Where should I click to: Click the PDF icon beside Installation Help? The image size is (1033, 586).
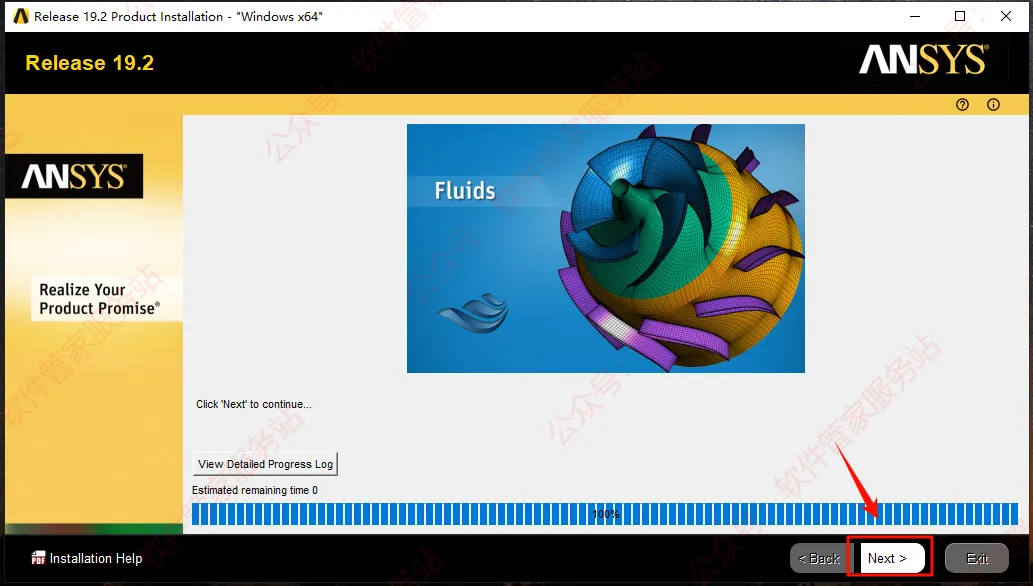click(x=38, y=558)
